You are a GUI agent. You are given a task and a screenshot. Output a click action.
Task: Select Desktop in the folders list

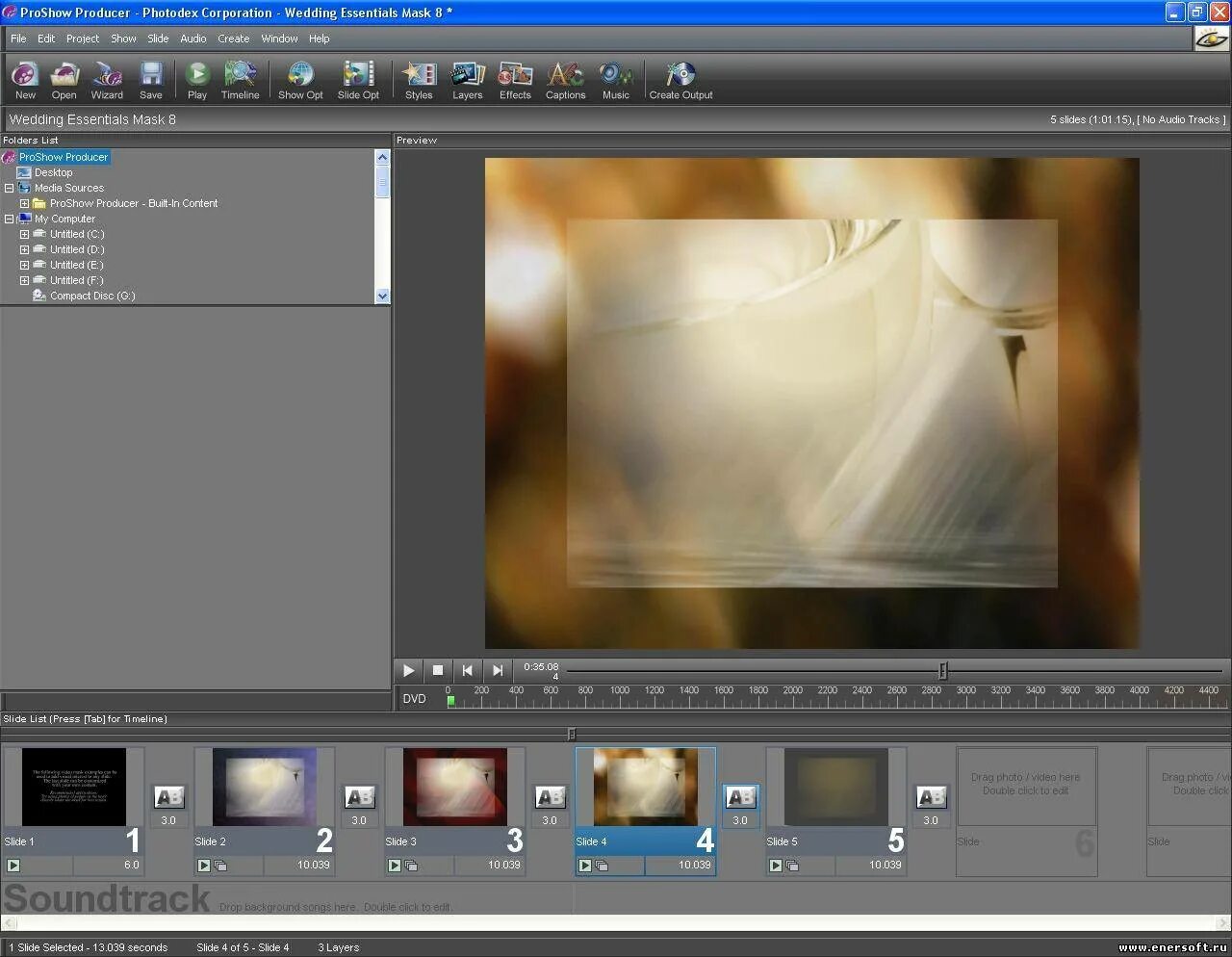(53, 172)
